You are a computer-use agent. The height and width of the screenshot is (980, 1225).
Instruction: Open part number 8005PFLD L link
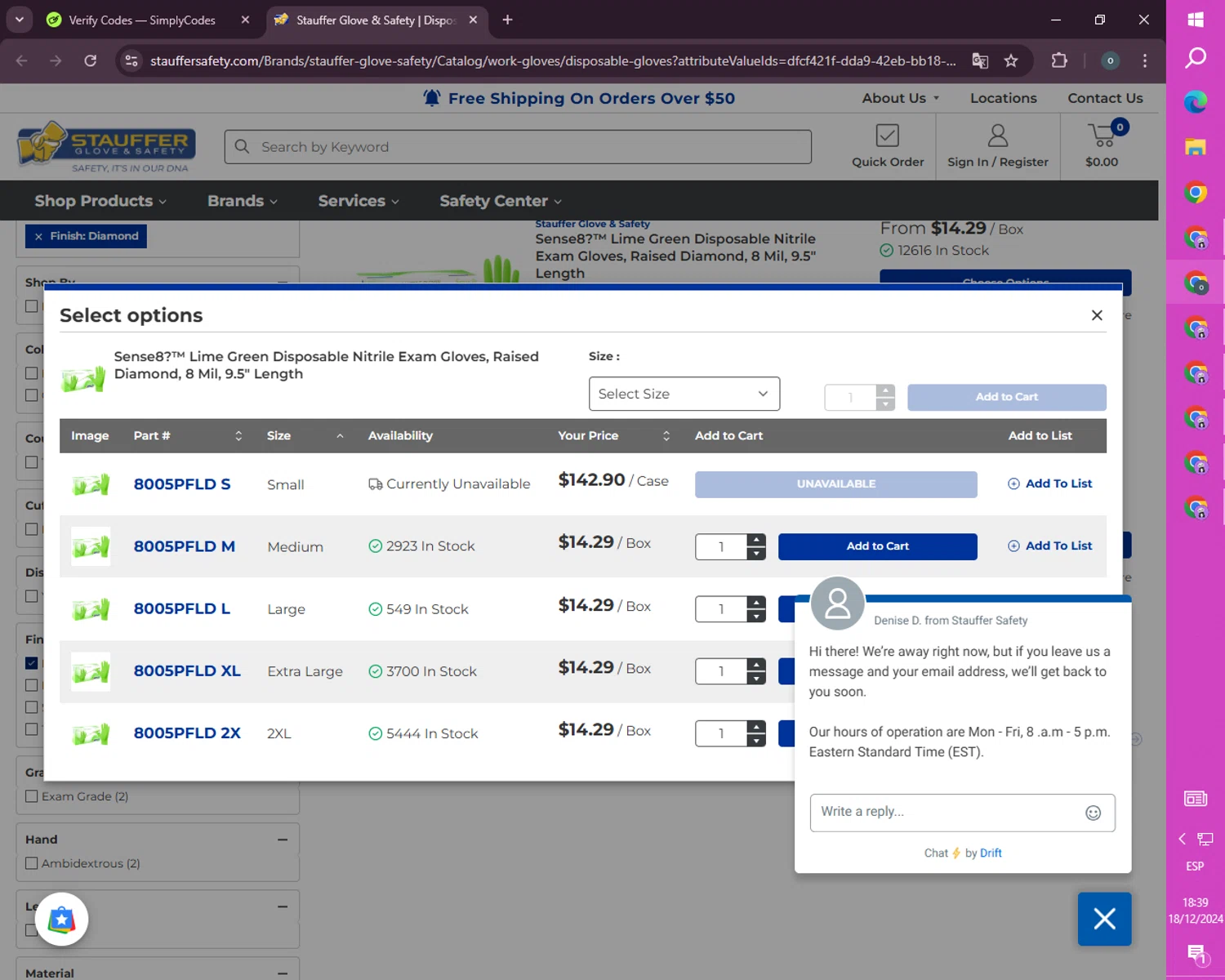pos(182,608)
